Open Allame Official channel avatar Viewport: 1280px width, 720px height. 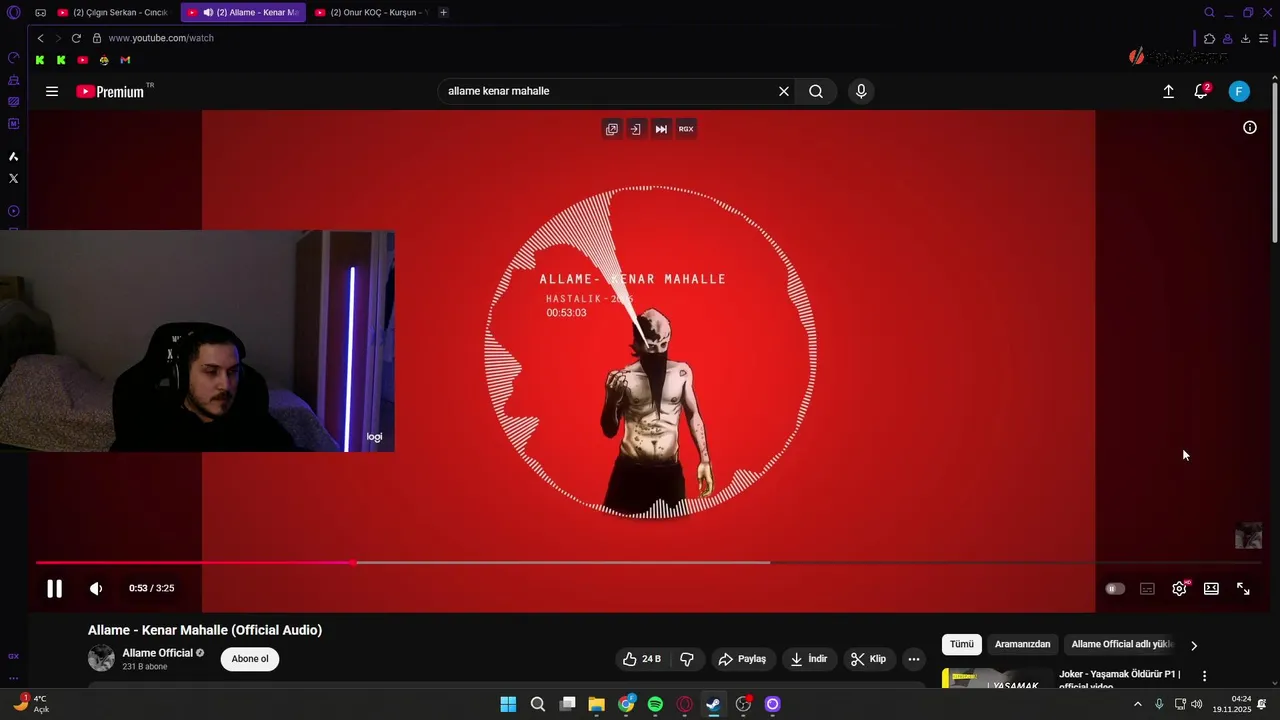point(101,658)
